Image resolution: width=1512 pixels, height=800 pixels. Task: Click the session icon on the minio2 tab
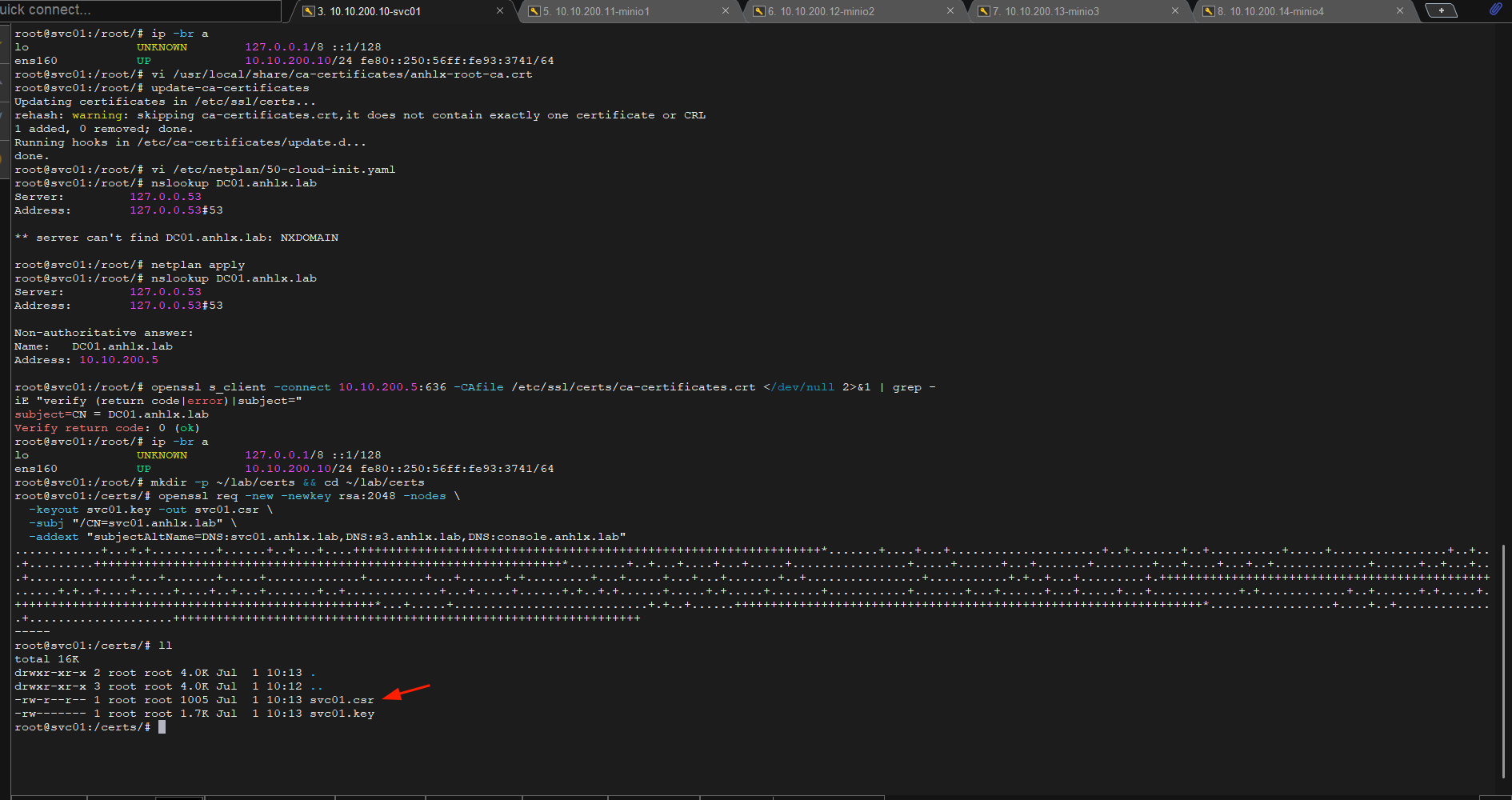click(x=758, y=11)
